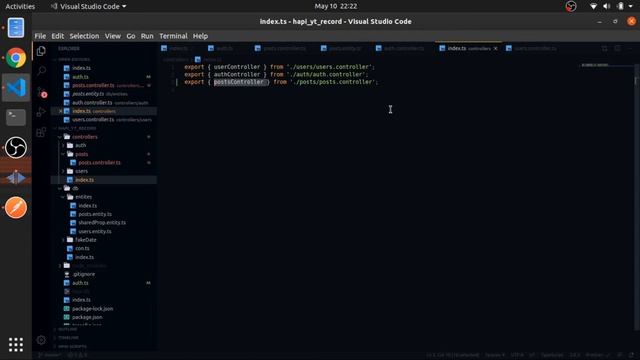Click the OBS indicator in top panel
This screenshot has width=640, height=360.
pos(571,6)
